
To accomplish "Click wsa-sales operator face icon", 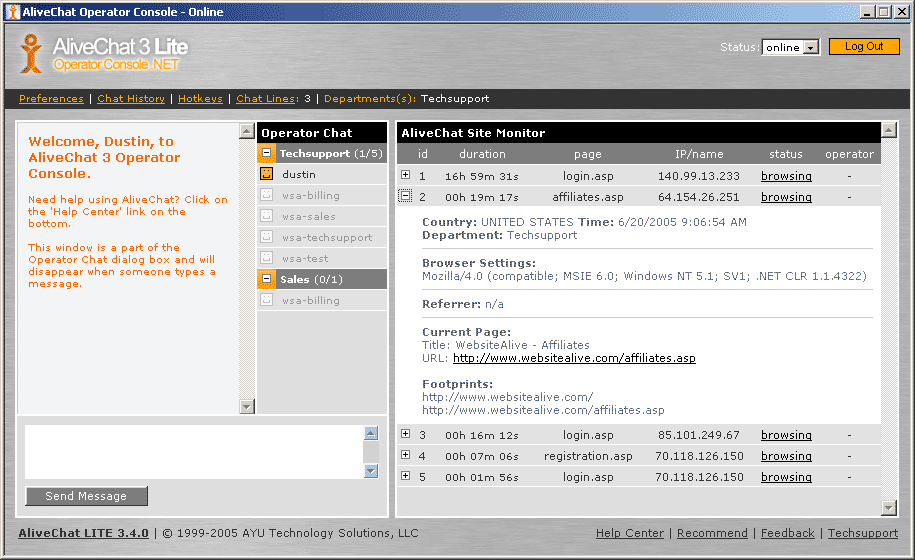I will click(x=266, y=216).
